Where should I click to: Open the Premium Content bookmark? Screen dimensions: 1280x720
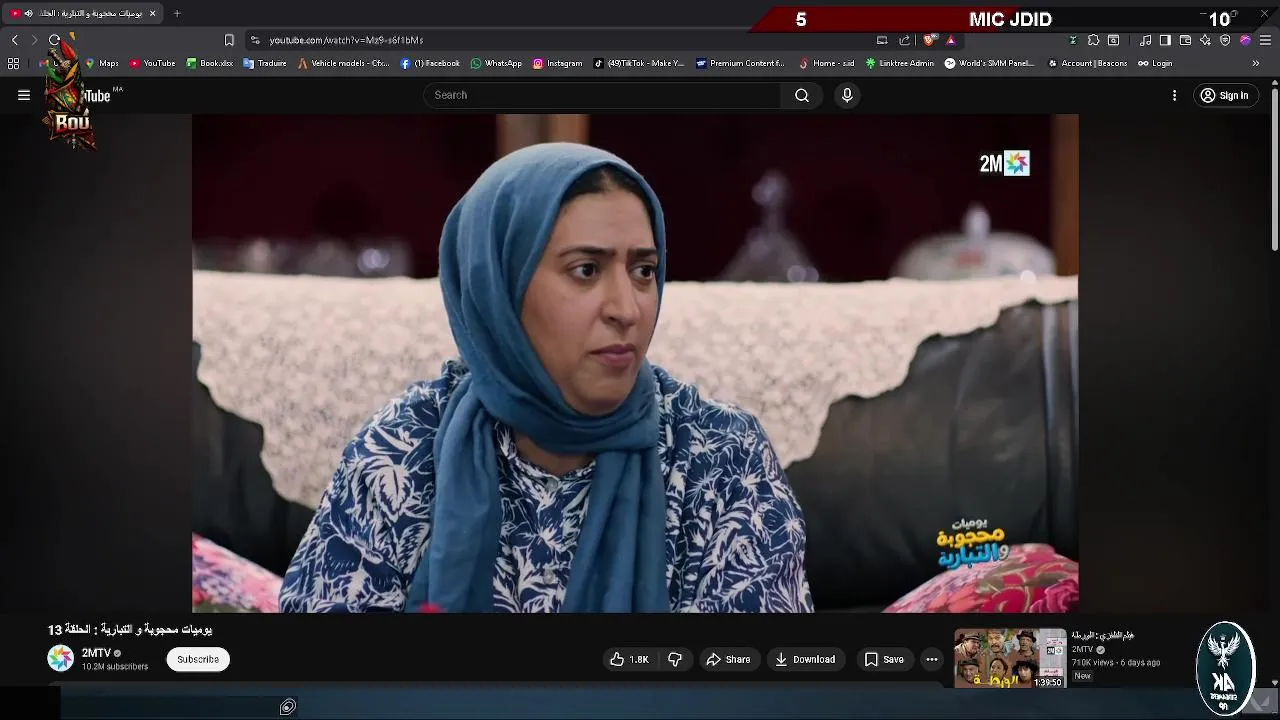[740, 63]
